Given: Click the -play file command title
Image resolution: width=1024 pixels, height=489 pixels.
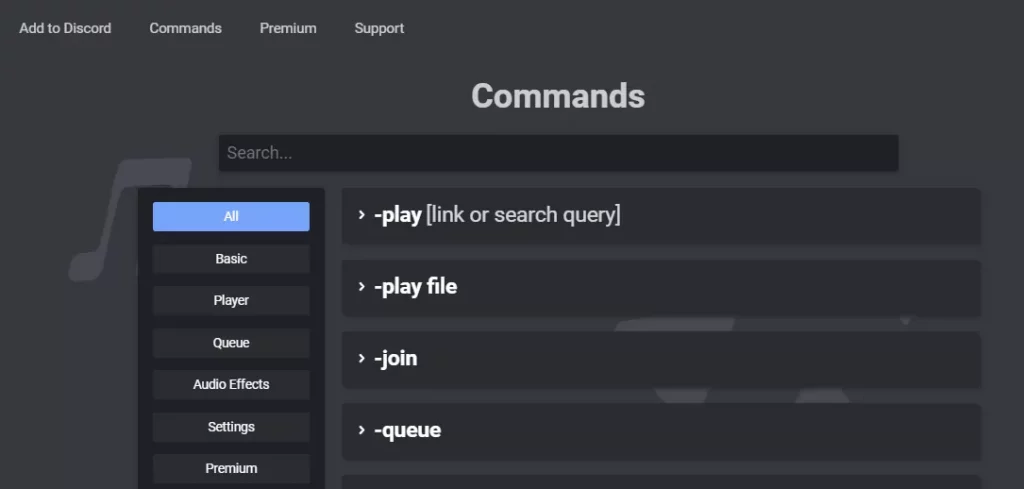Looking at the screenshot, I should tap(415, 287).
